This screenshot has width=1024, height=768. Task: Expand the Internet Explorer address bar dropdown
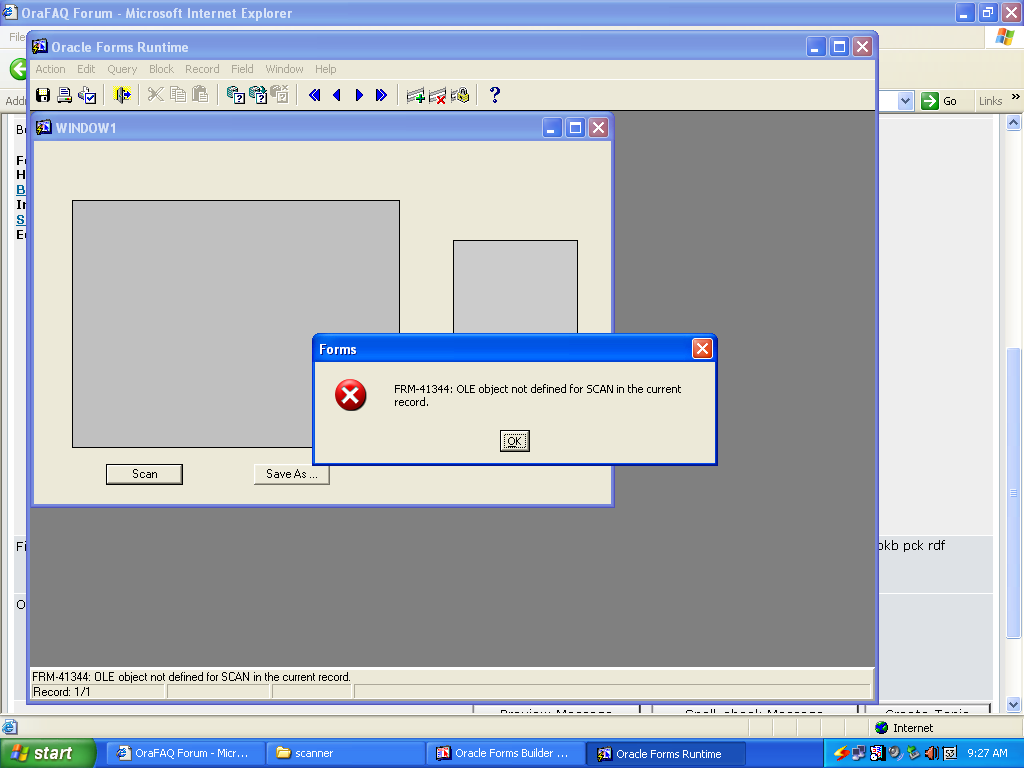click(905, 101)
